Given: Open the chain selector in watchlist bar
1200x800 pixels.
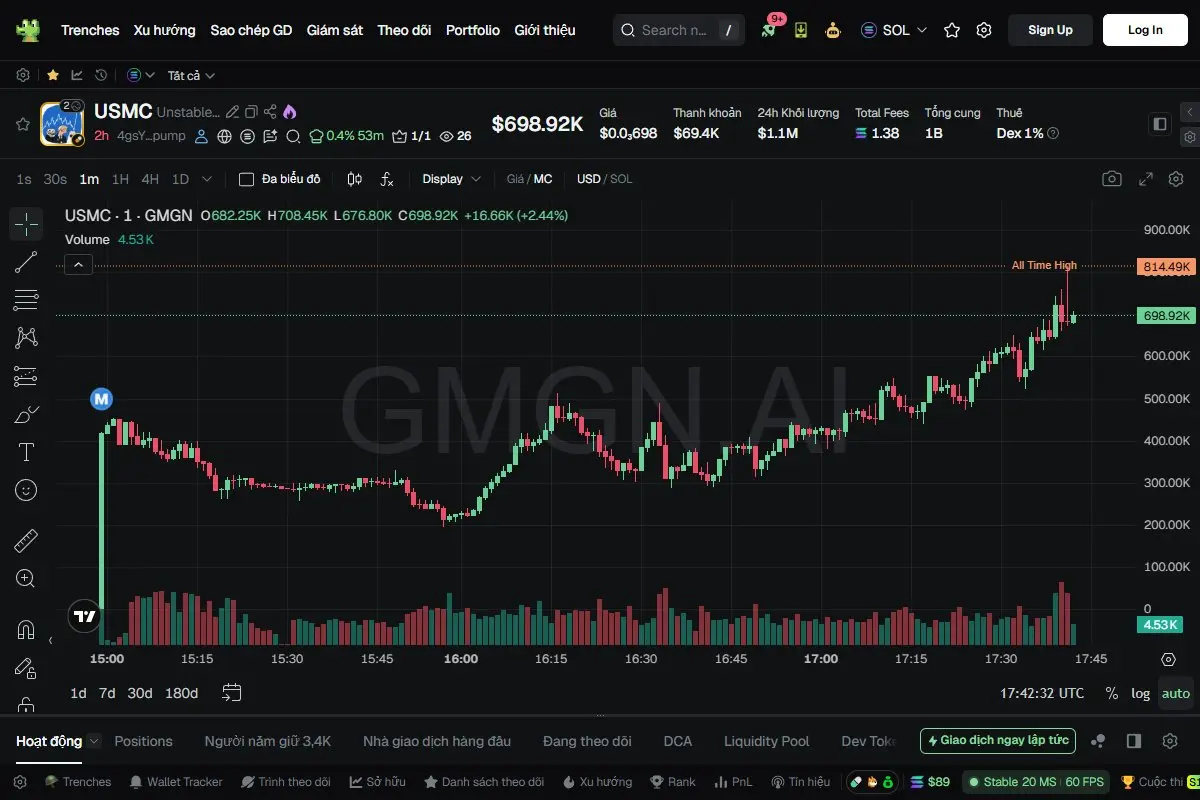Looking at the screenshot, I should point(141,75).
